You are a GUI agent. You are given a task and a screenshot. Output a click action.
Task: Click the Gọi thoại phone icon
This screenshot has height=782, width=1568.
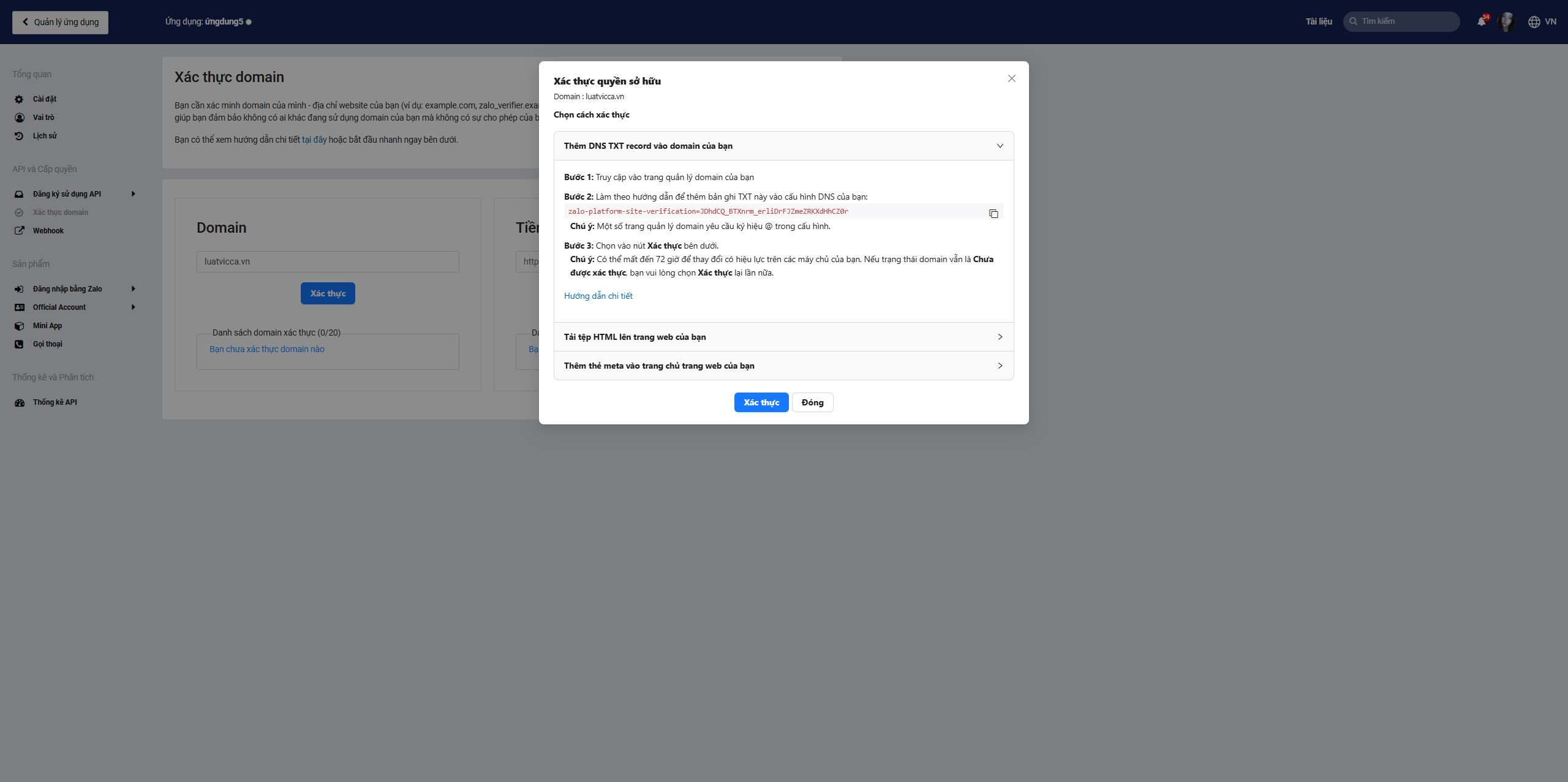point(19,344)
